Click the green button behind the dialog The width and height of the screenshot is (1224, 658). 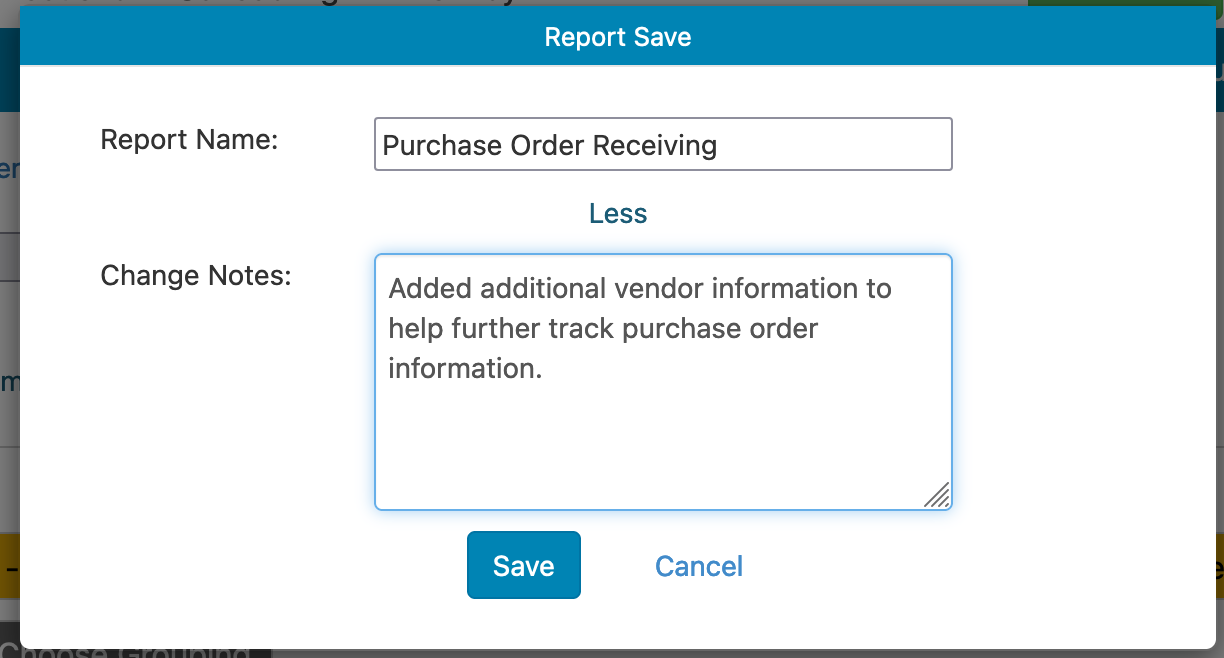coord(1125,3)
